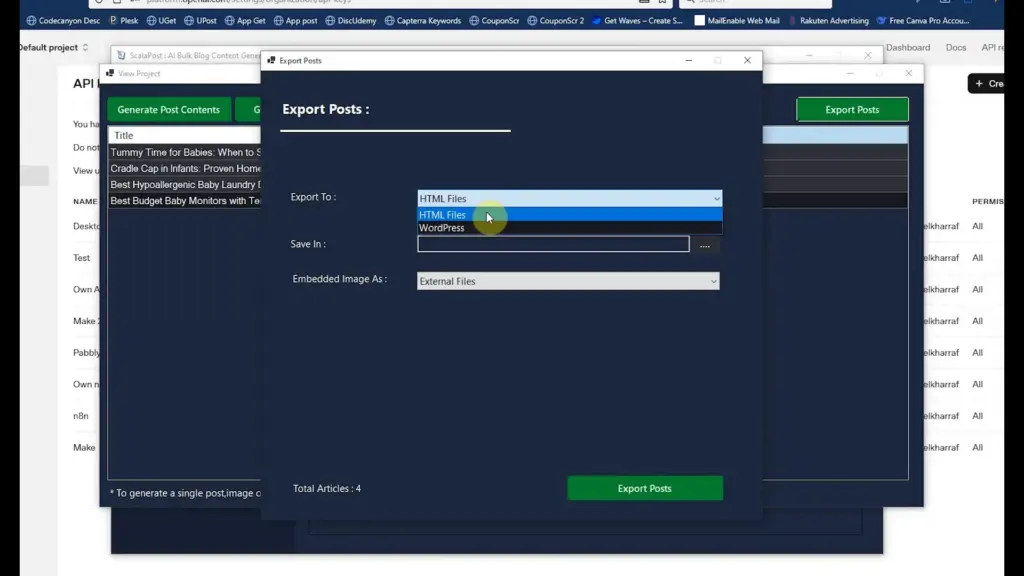Click inside the Save In field
Viewport: 1024px width, 576px height.
point(552,244)
